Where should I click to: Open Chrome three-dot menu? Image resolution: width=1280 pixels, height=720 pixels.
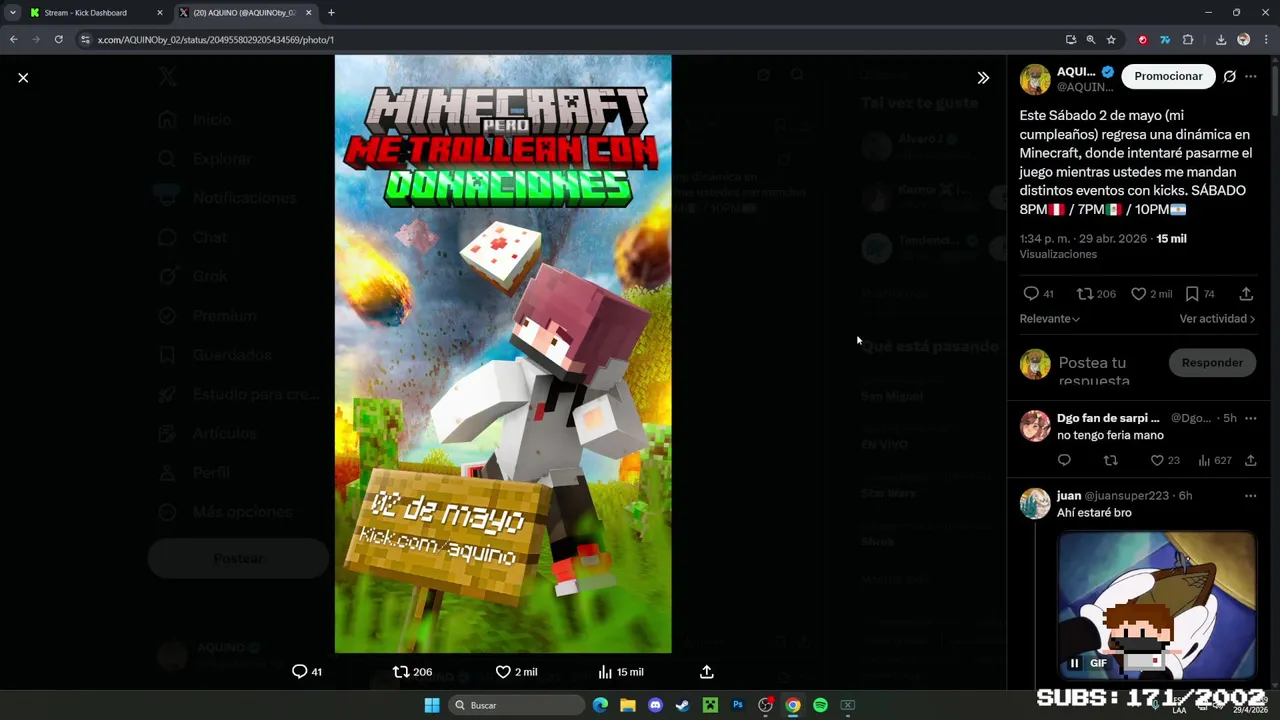pos(1266,40)
